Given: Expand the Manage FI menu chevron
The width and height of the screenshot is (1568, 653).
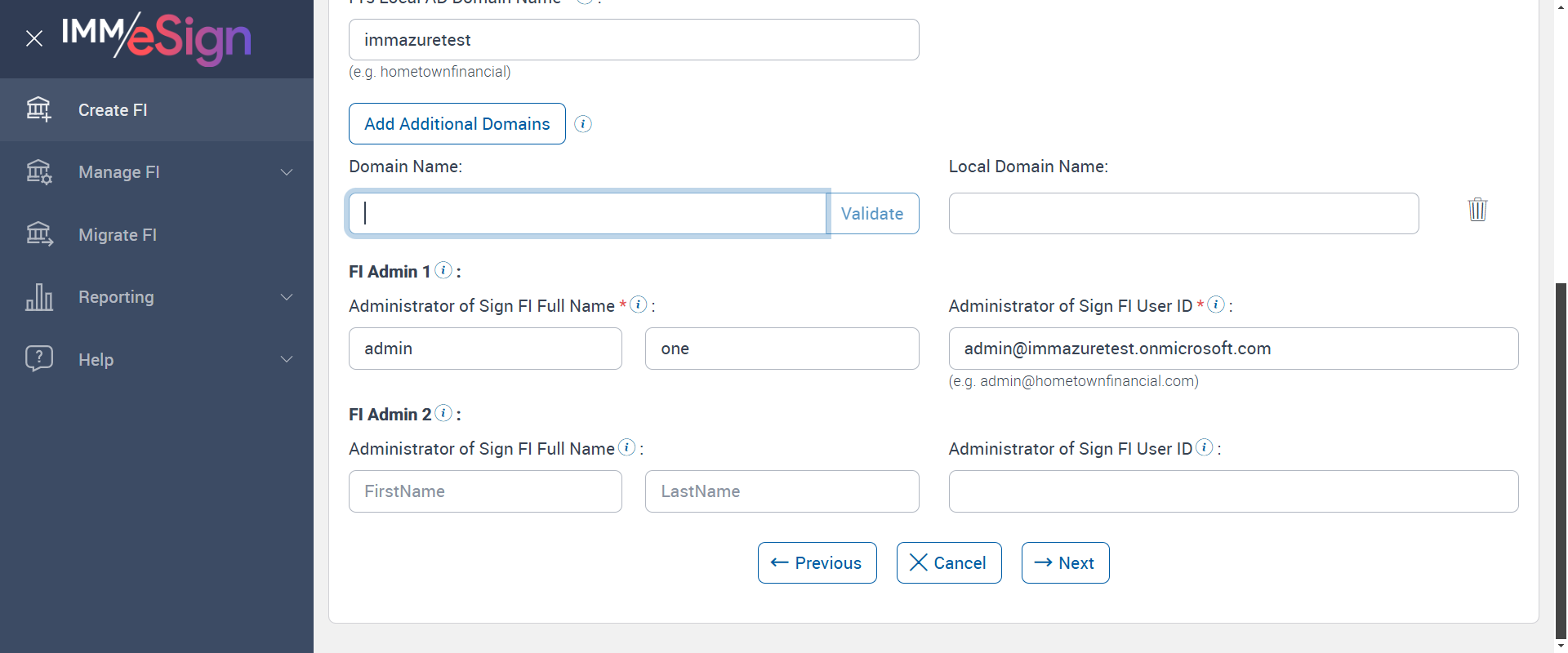Looking at the screenshot, I should coord(287,172).
